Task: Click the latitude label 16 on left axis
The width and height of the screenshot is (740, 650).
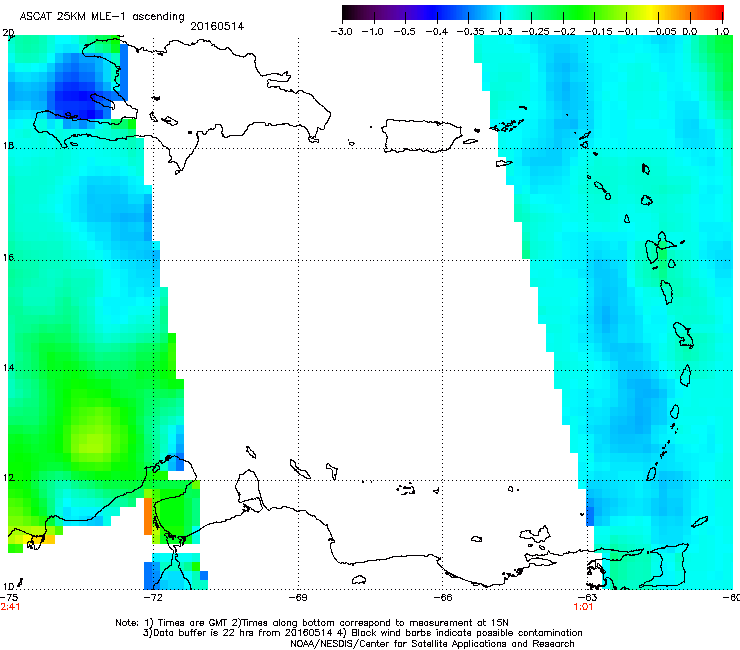Action: (8, 258)
